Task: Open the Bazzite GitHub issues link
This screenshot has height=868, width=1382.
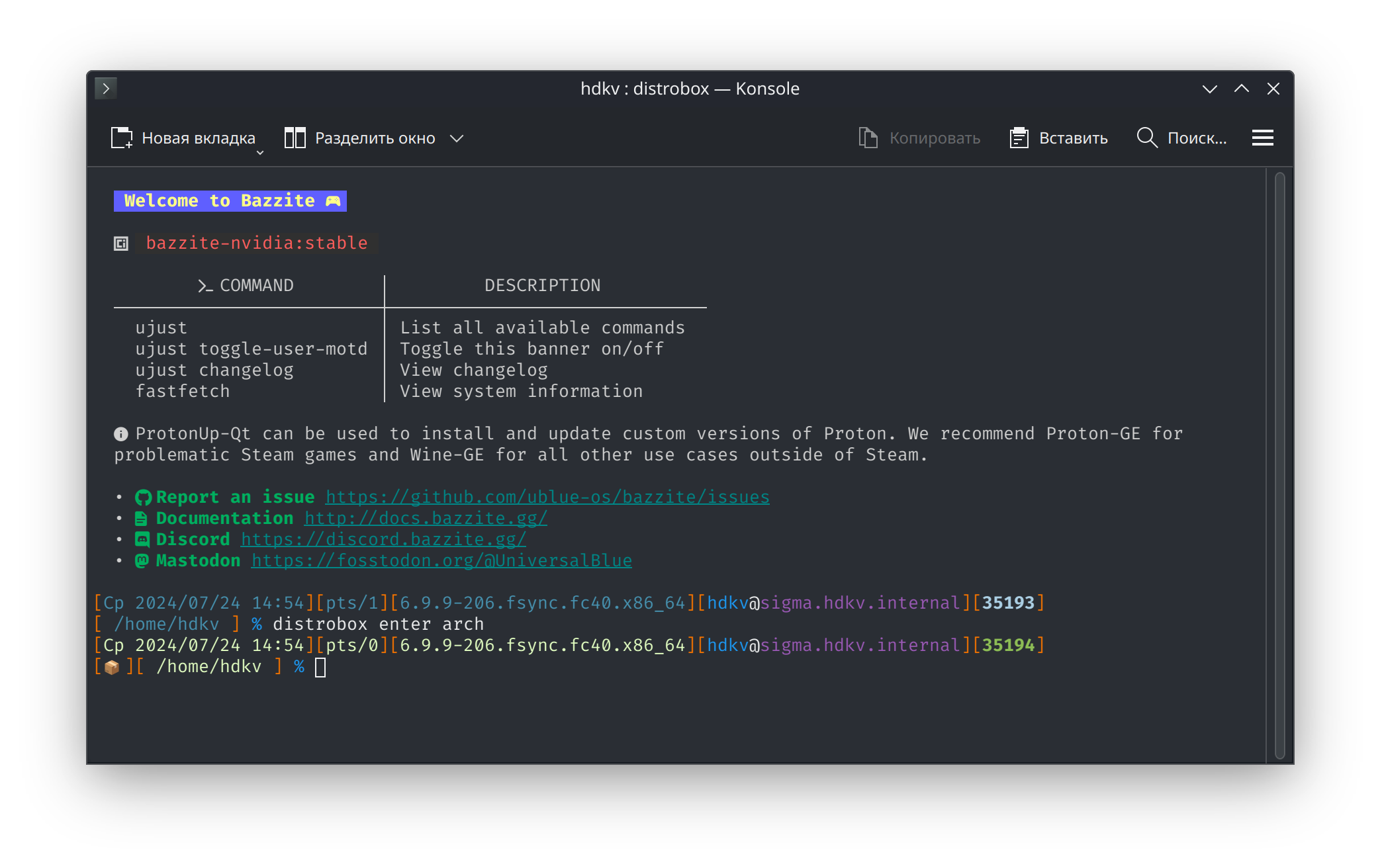Action: tap(547, 498)
